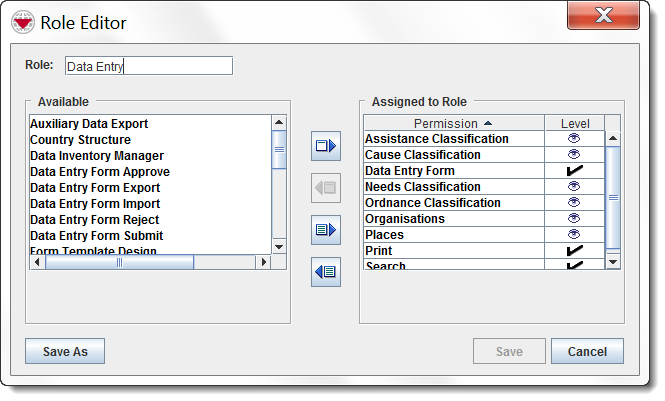Viewport: 665px width, 401px height.
Task: Click the Places row eye level icon
Action: [x=574, y=235]
